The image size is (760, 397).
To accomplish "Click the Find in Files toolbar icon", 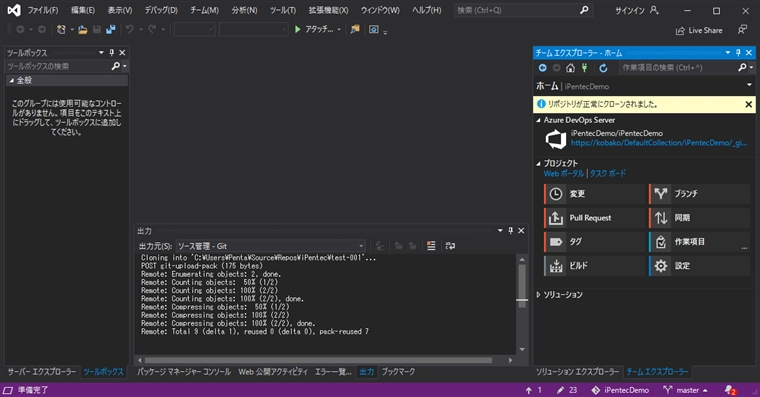I will pos(355,30).
